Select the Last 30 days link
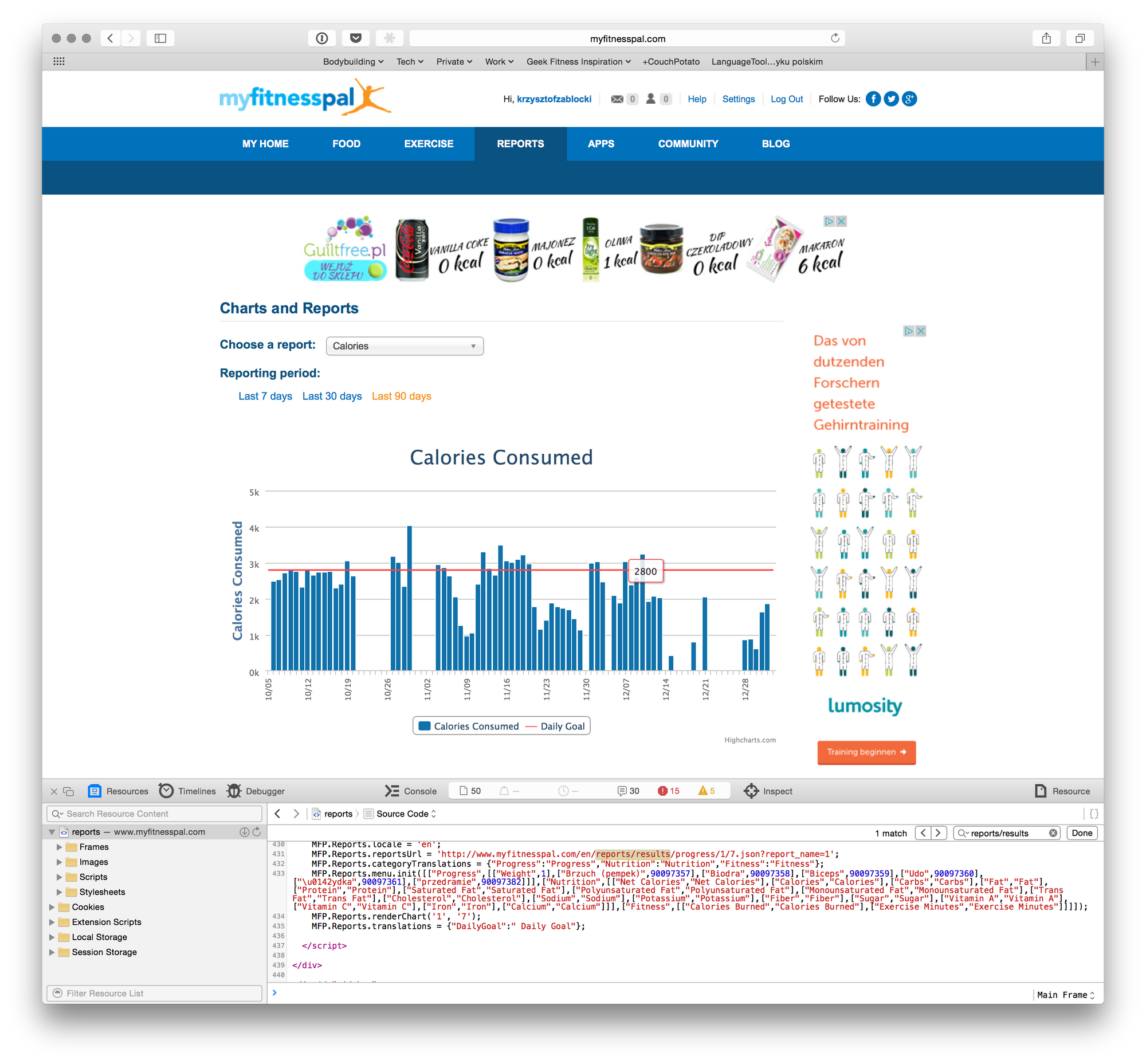Viewport: 1146px width, 1064px height. pos(332,396)
